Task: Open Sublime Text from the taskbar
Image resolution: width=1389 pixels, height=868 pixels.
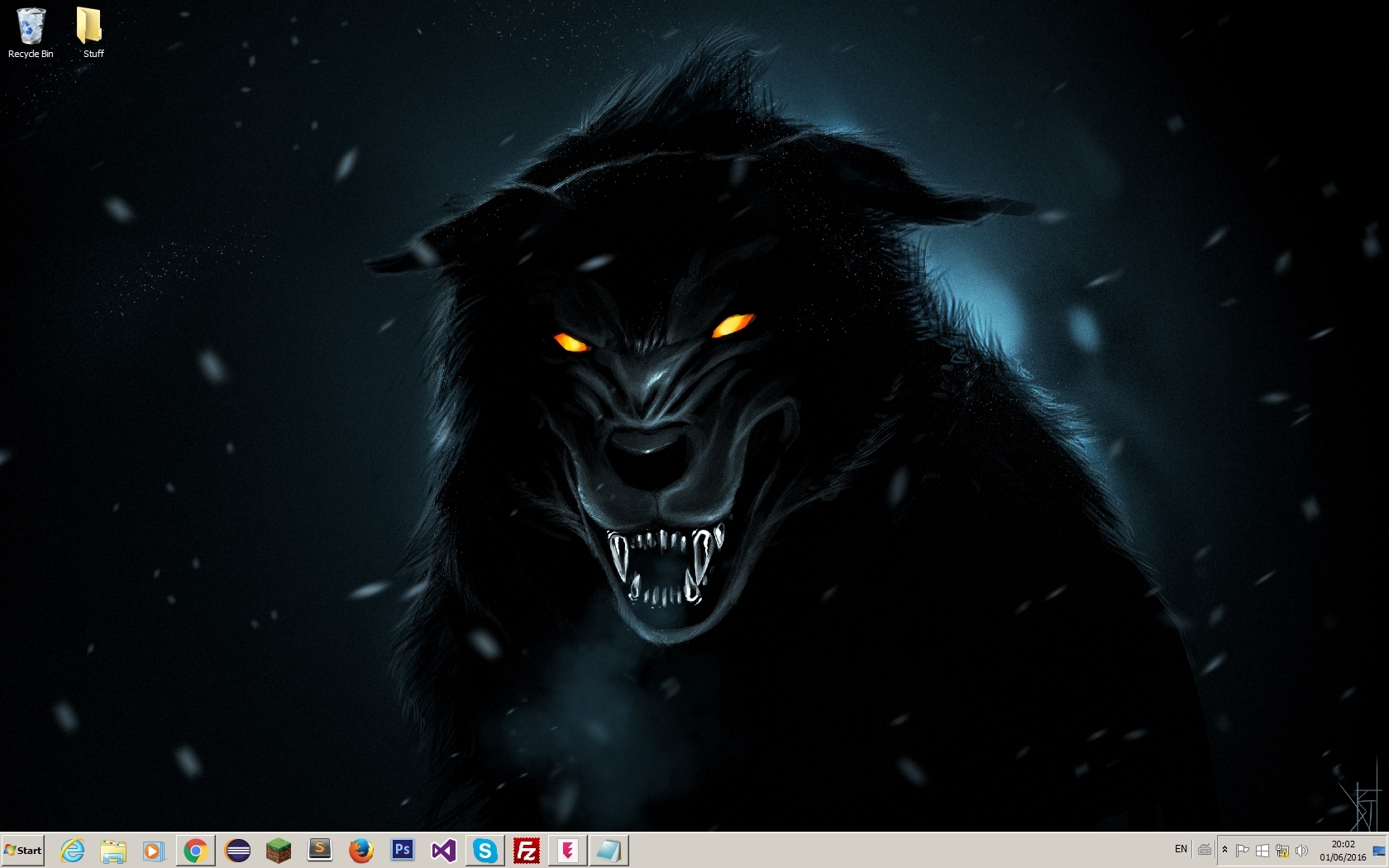Action: point(320,850)
